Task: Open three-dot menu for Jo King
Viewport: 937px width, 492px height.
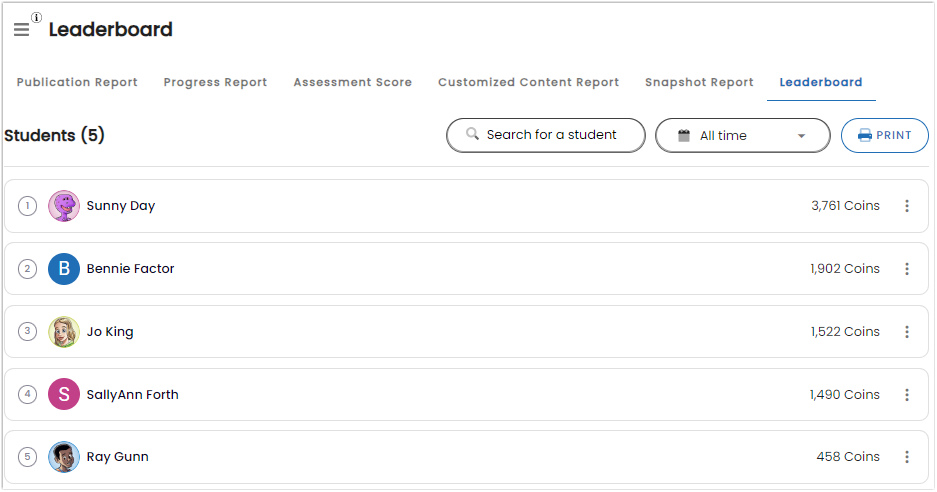Action: [x=907, y=332]
